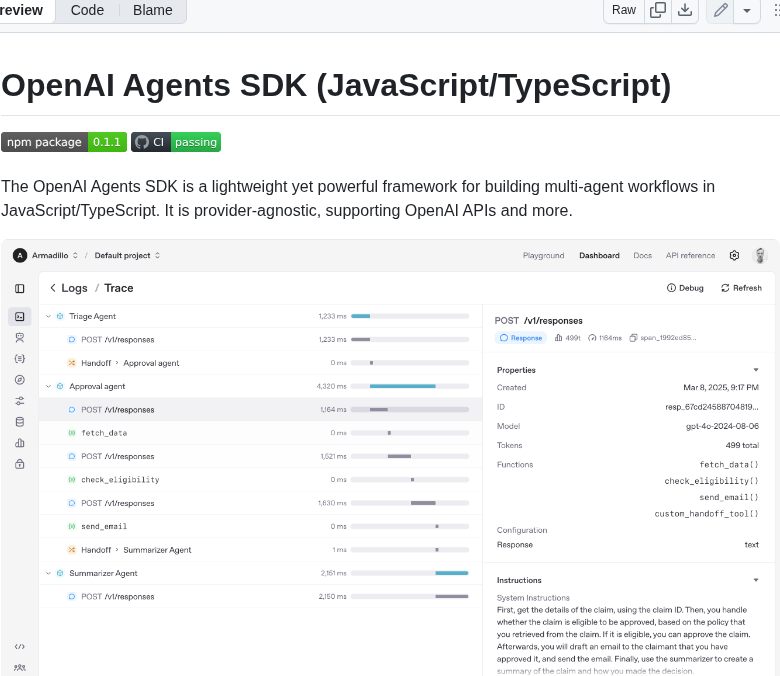Image resolution: width=780 pixels, height=676 pixels.
Task: Select the Handoff to Approval agent row
Action: [260, 363]
